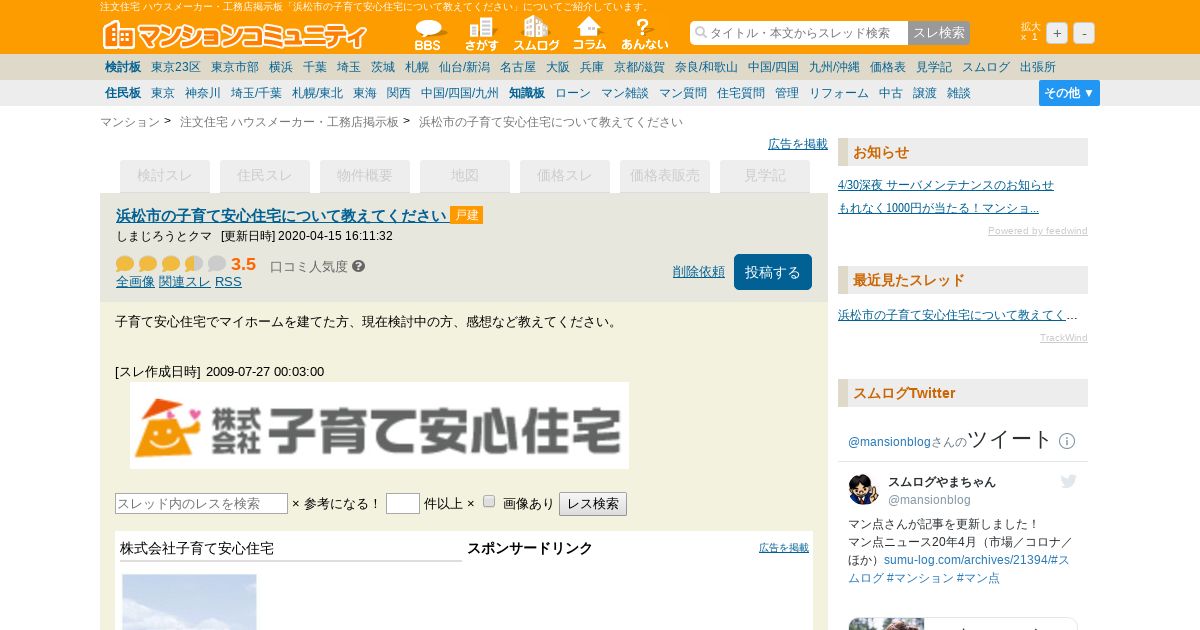Click the 広告を掲載 link above tabs
The width and height of the screenshot is (1200, 630).
click(x=798, y=144)
